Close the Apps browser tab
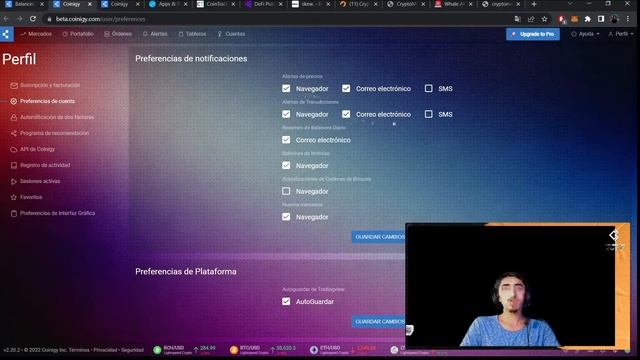 tap(186, 4)
